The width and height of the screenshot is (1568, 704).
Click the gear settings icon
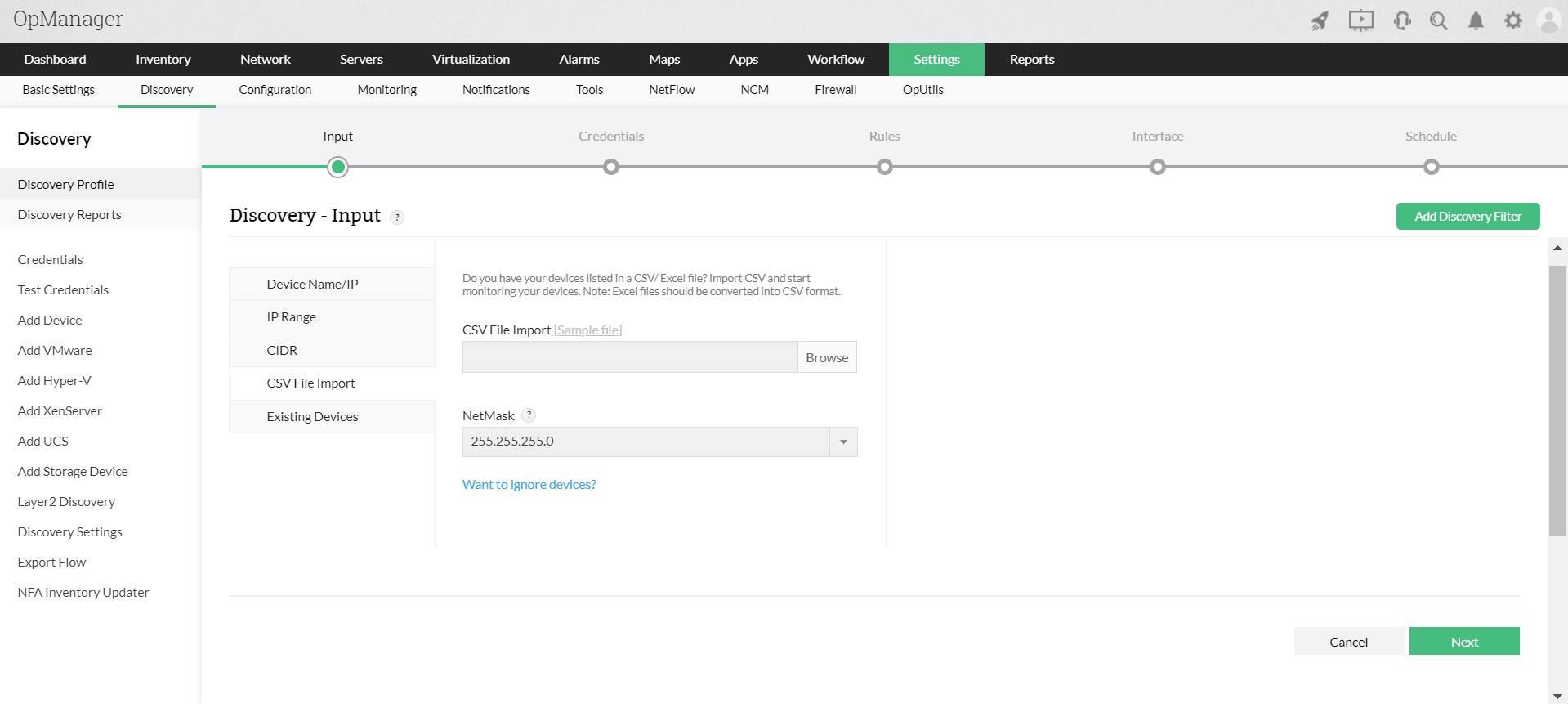1513,20
